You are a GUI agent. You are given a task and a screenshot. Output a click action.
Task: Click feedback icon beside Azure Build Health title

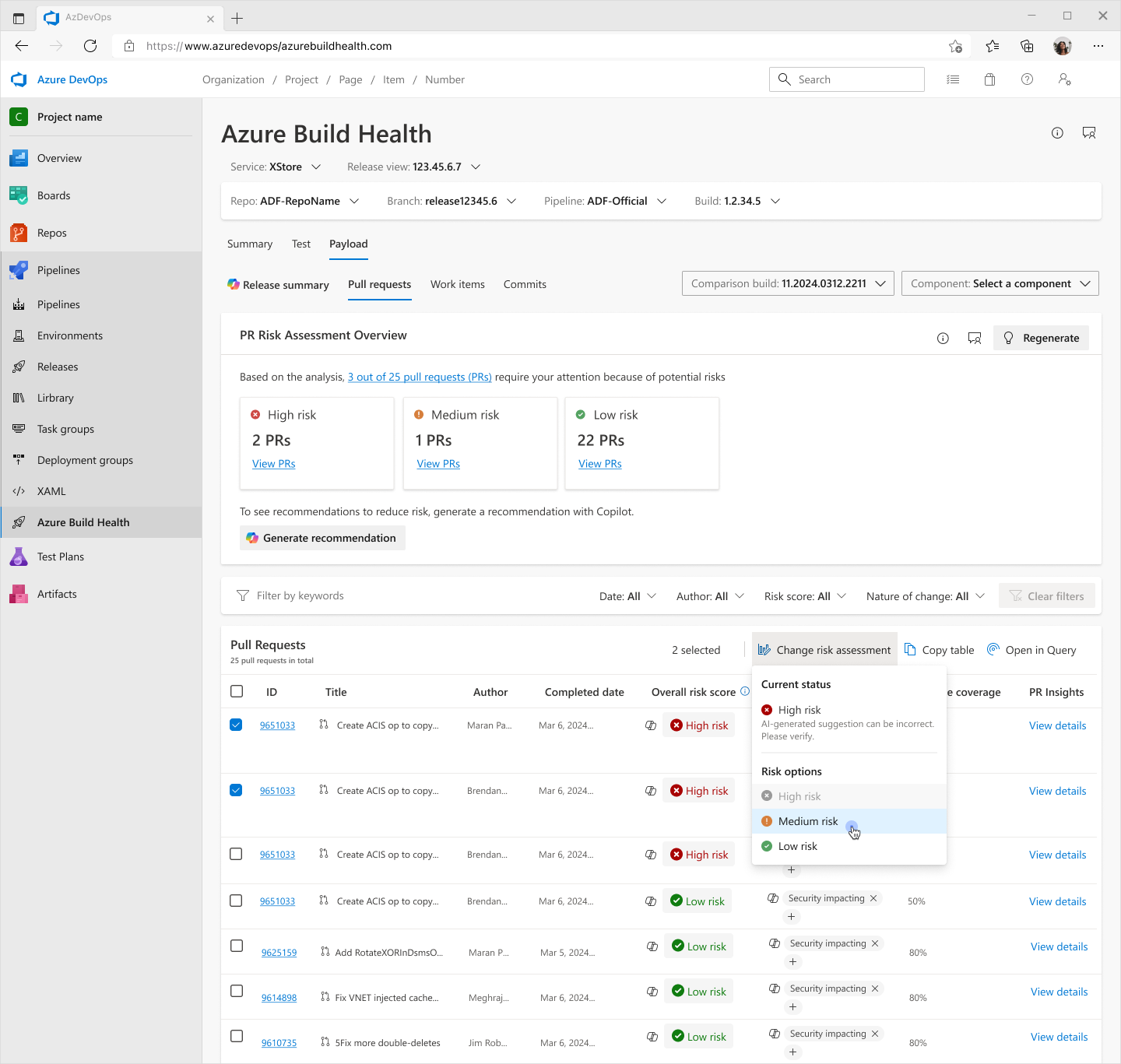1089,133
